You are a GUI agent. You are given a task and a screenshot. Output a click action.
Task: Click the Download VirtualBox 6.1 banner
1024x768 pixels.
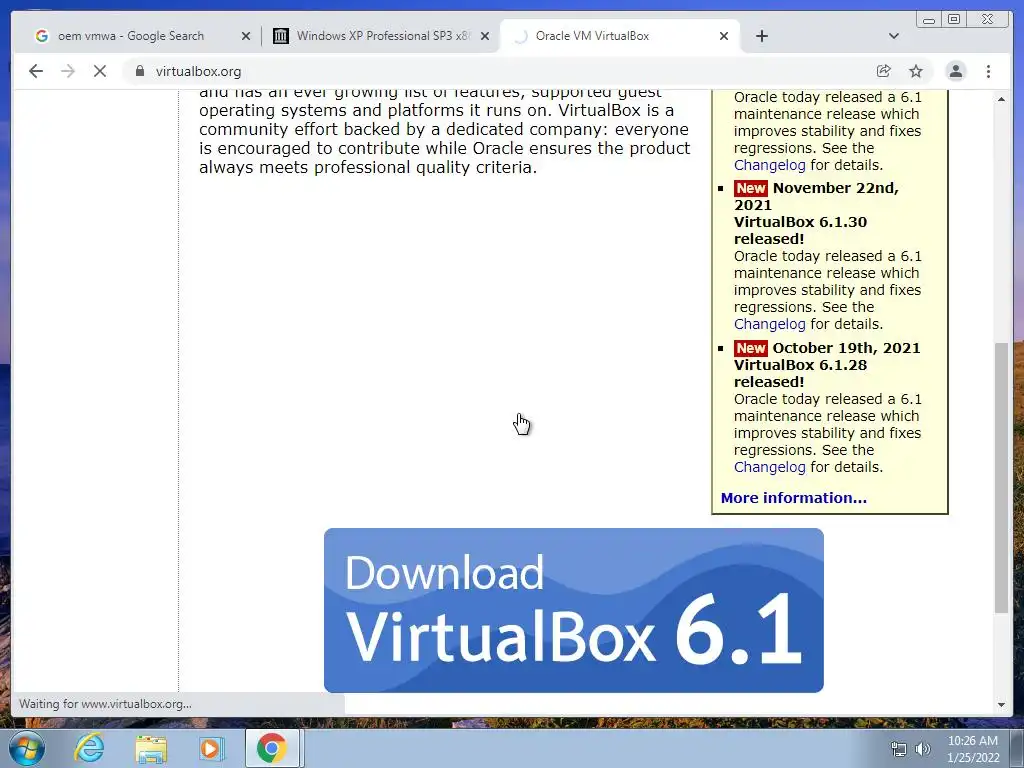[573, 610]
